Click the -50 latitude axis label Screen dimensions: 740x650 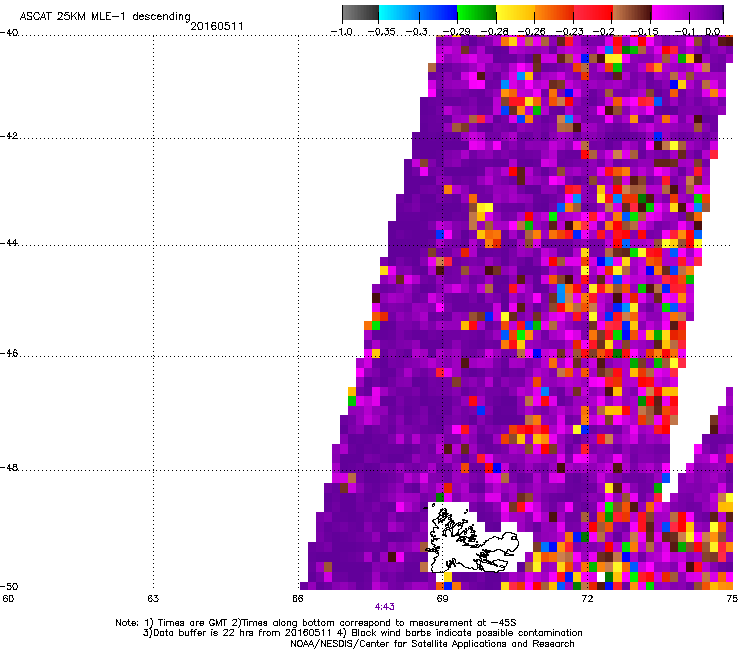pos(9,587)
